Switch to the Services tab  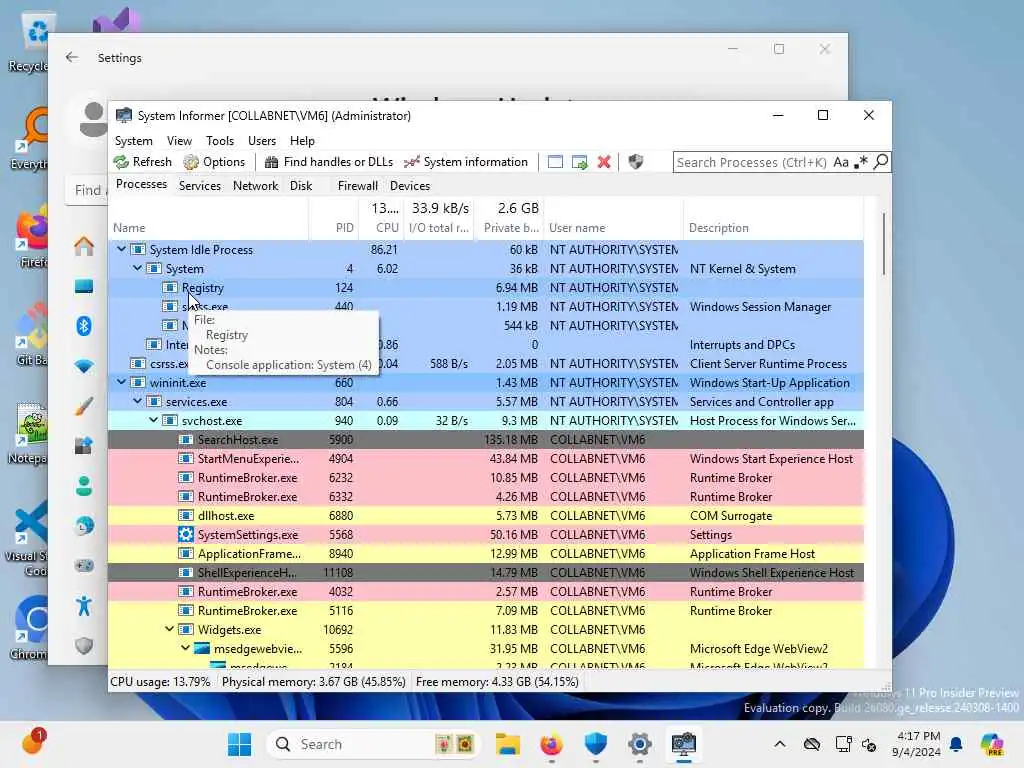click(200, 185)
